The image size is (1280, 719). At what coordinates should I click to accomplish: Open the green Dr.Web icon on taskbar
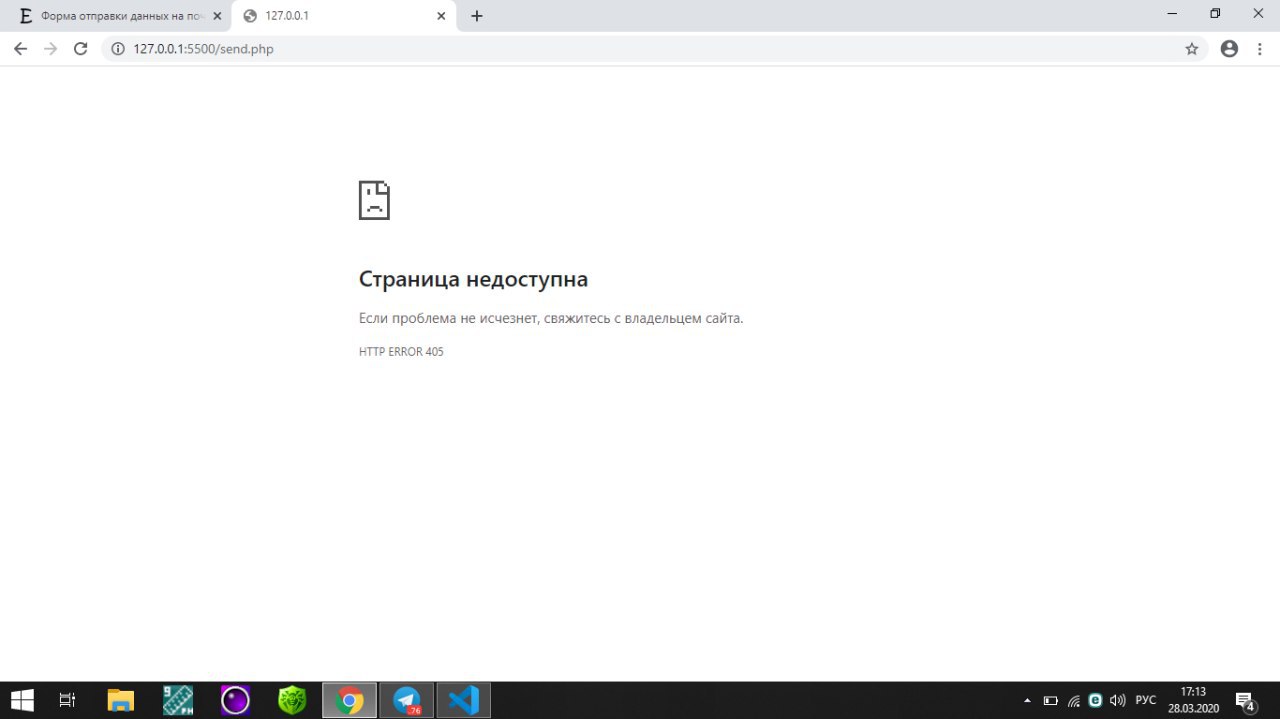[x=292, y=700]
